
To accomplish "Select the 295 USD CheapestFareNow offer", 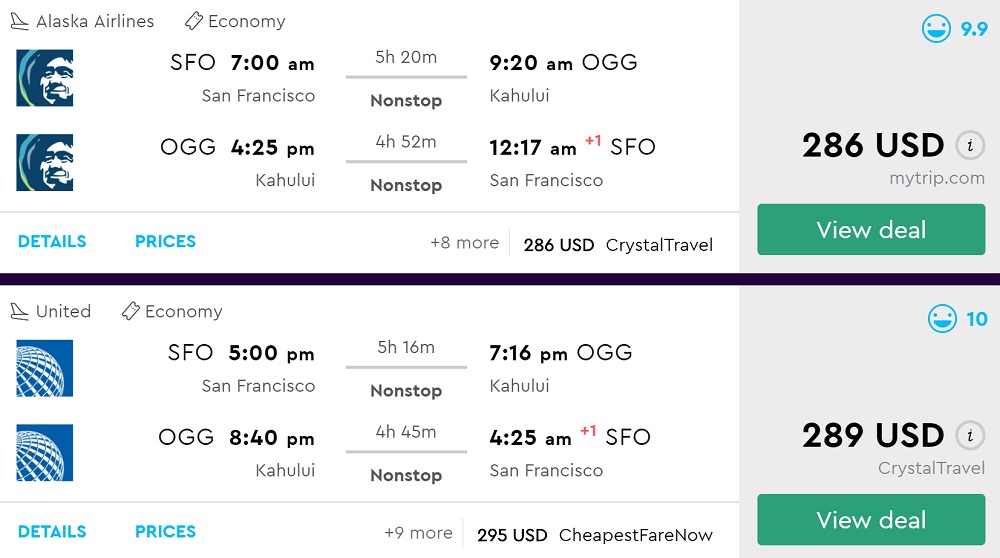I will (x=595, y=535).
